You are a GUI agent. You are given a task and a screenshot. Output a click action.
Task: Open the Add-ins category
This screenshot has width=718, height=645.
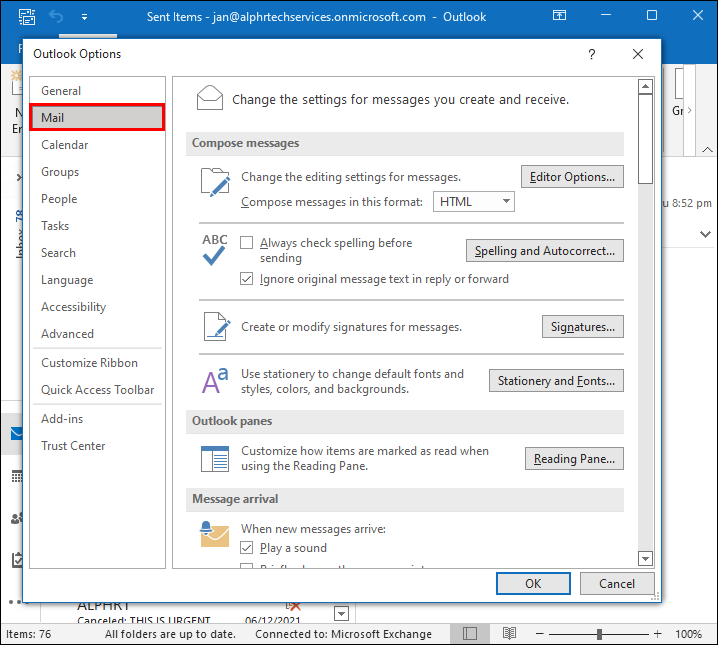click(x=97, y=418)
